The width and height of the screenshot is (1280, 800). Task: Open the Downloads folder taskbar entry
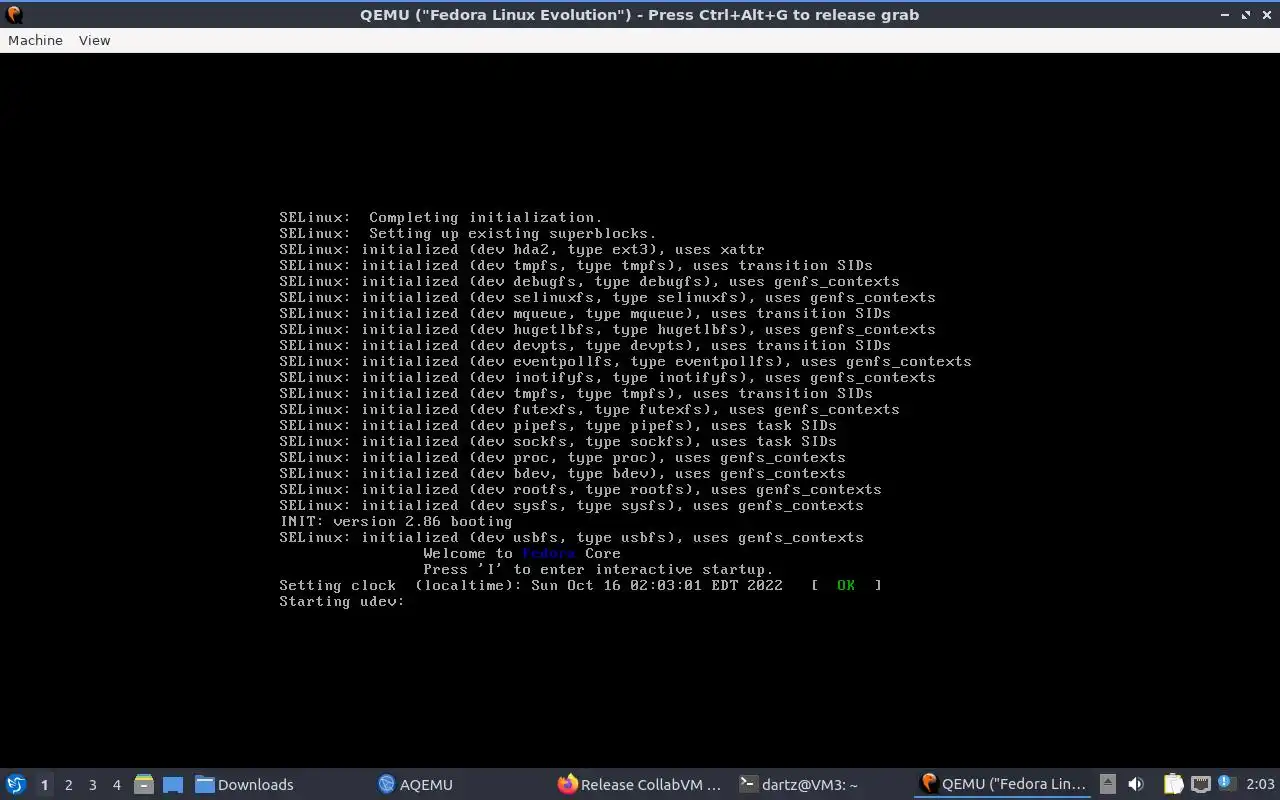[x=245, y=785]
